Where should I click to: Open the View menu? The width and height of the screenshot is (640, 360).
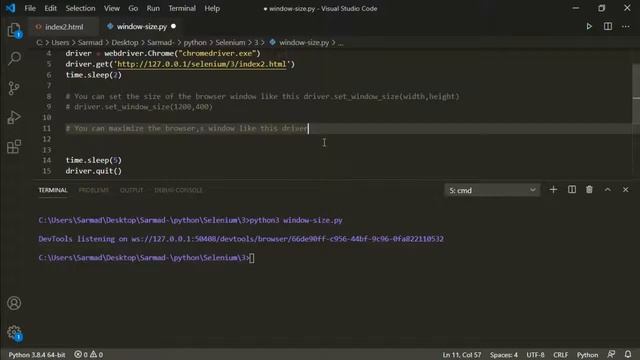[111, 8]
